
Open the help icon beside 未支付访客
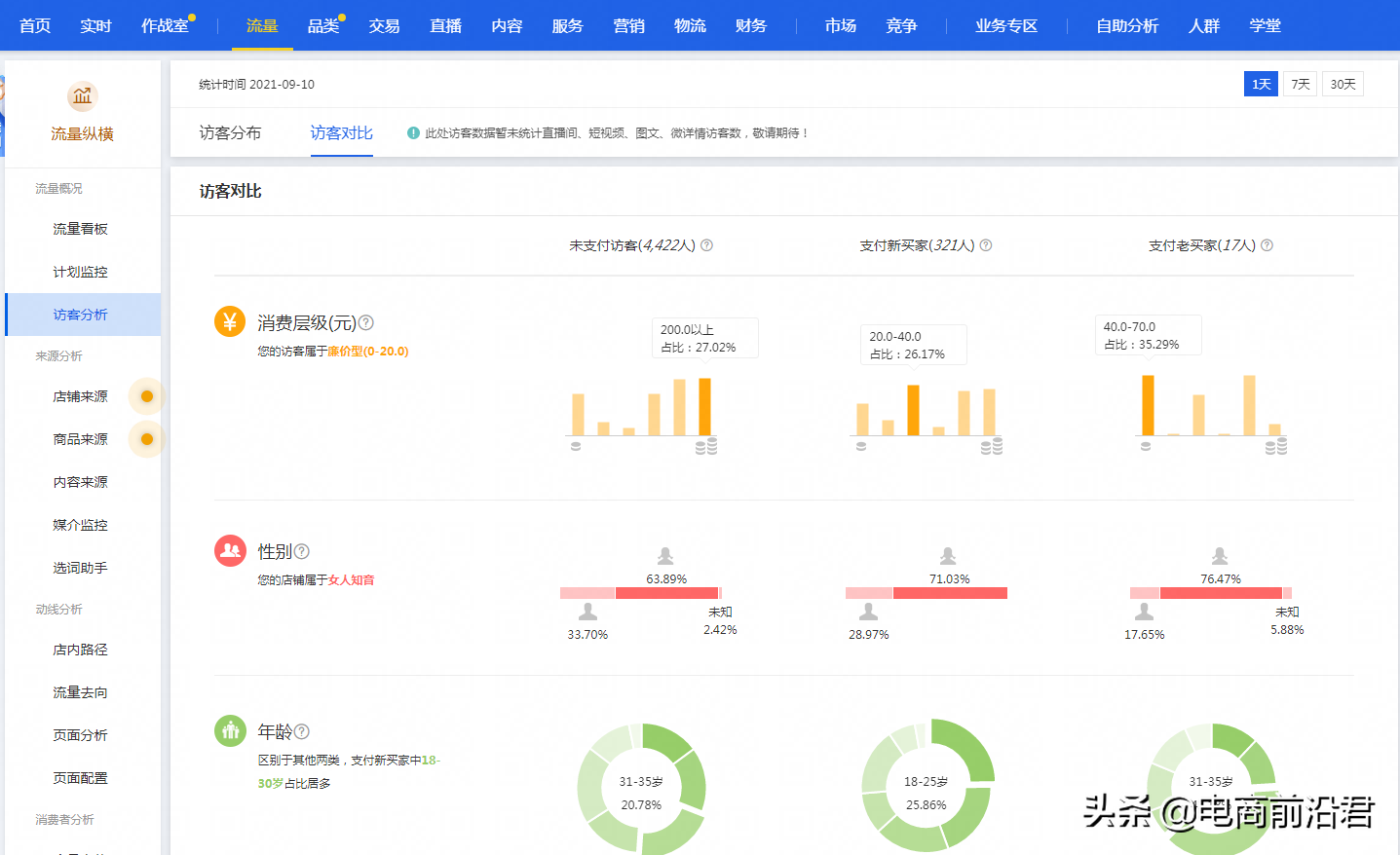tap(706, 245)
